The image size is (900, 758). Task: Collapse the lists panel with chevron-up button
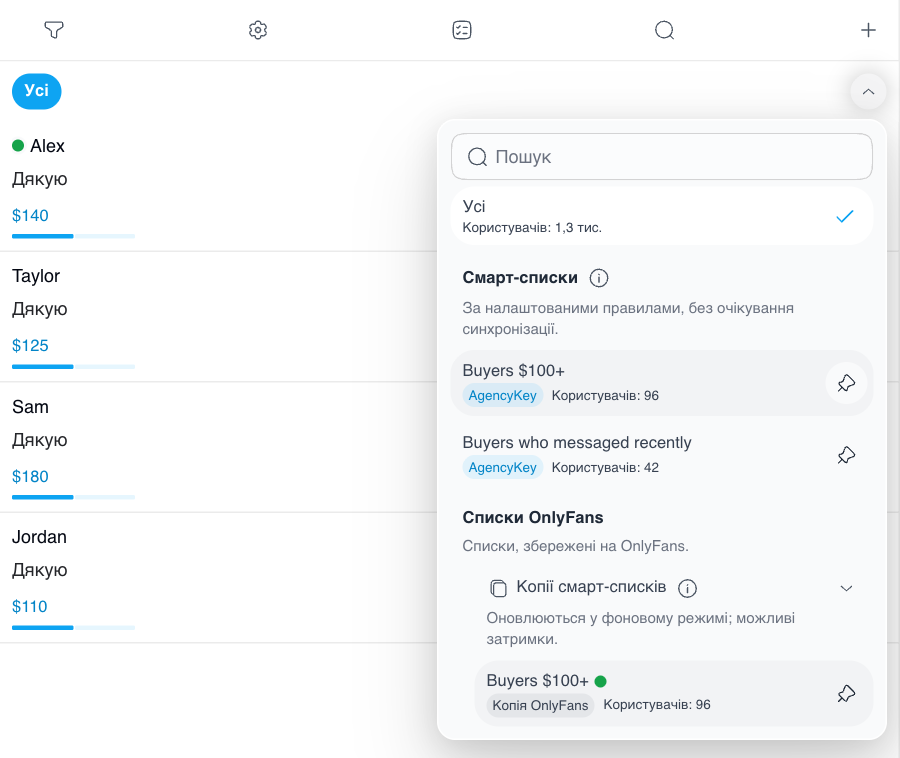pos(868,92)
